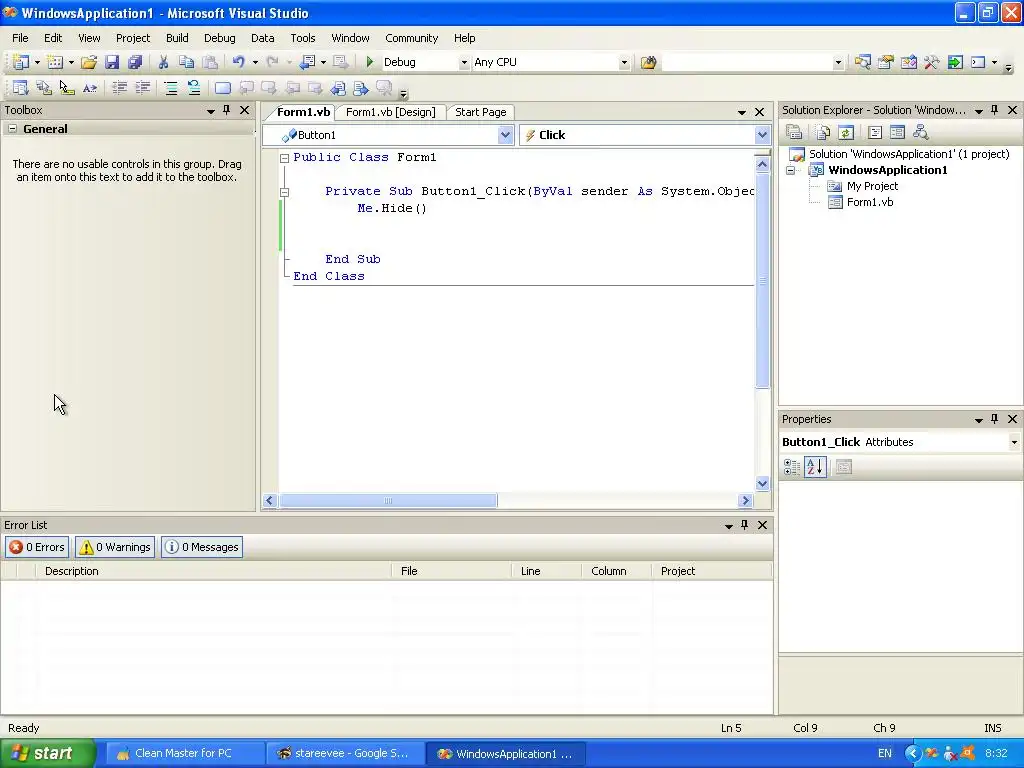This screenshot has width=1024, height=768.
Task: Collapse the Button1_Click Sub outline
Action: (285, 192)
